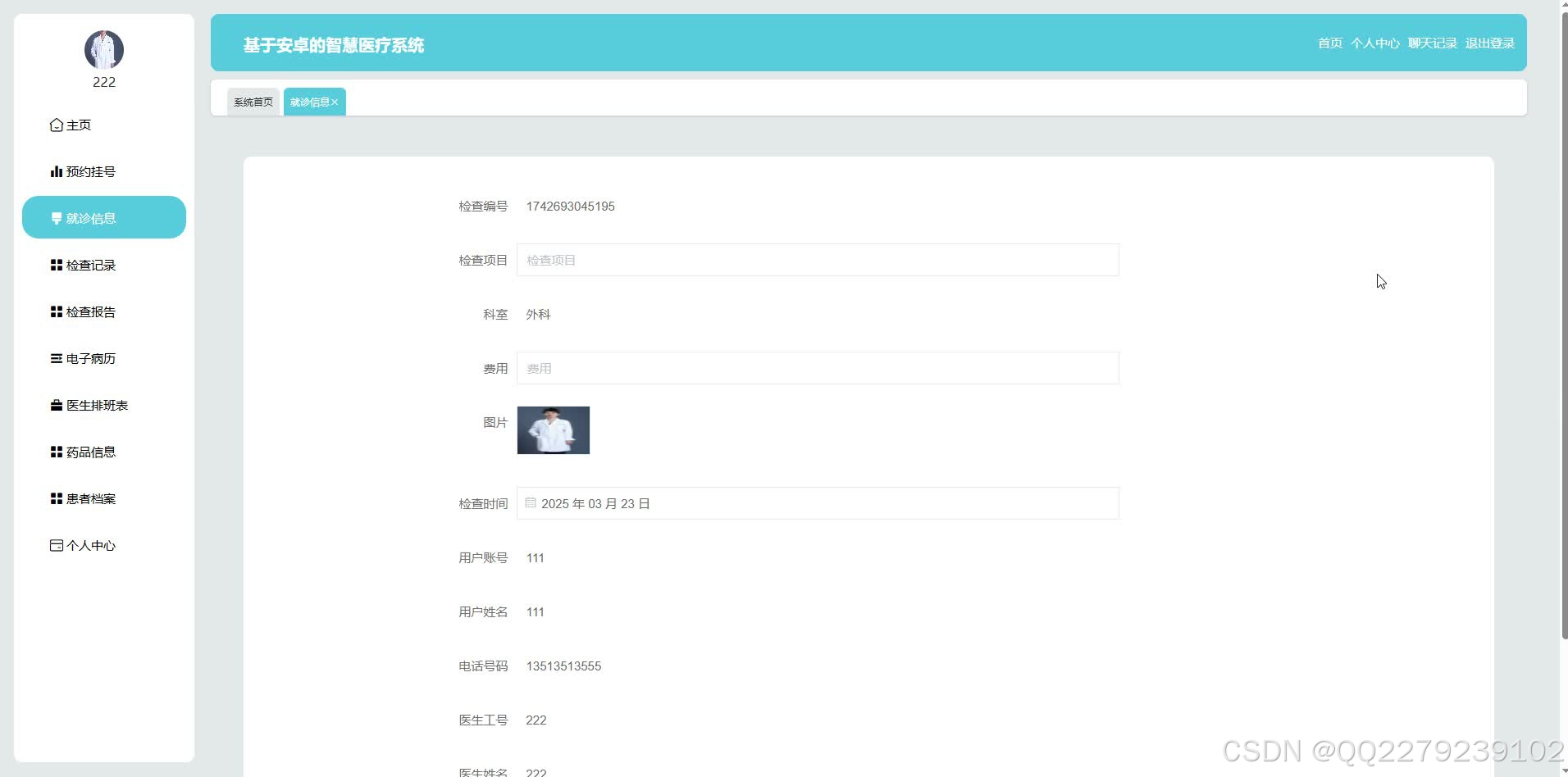Click 退出登录 to log out
1568x777 pixels.
click(x=1488, y=43)
